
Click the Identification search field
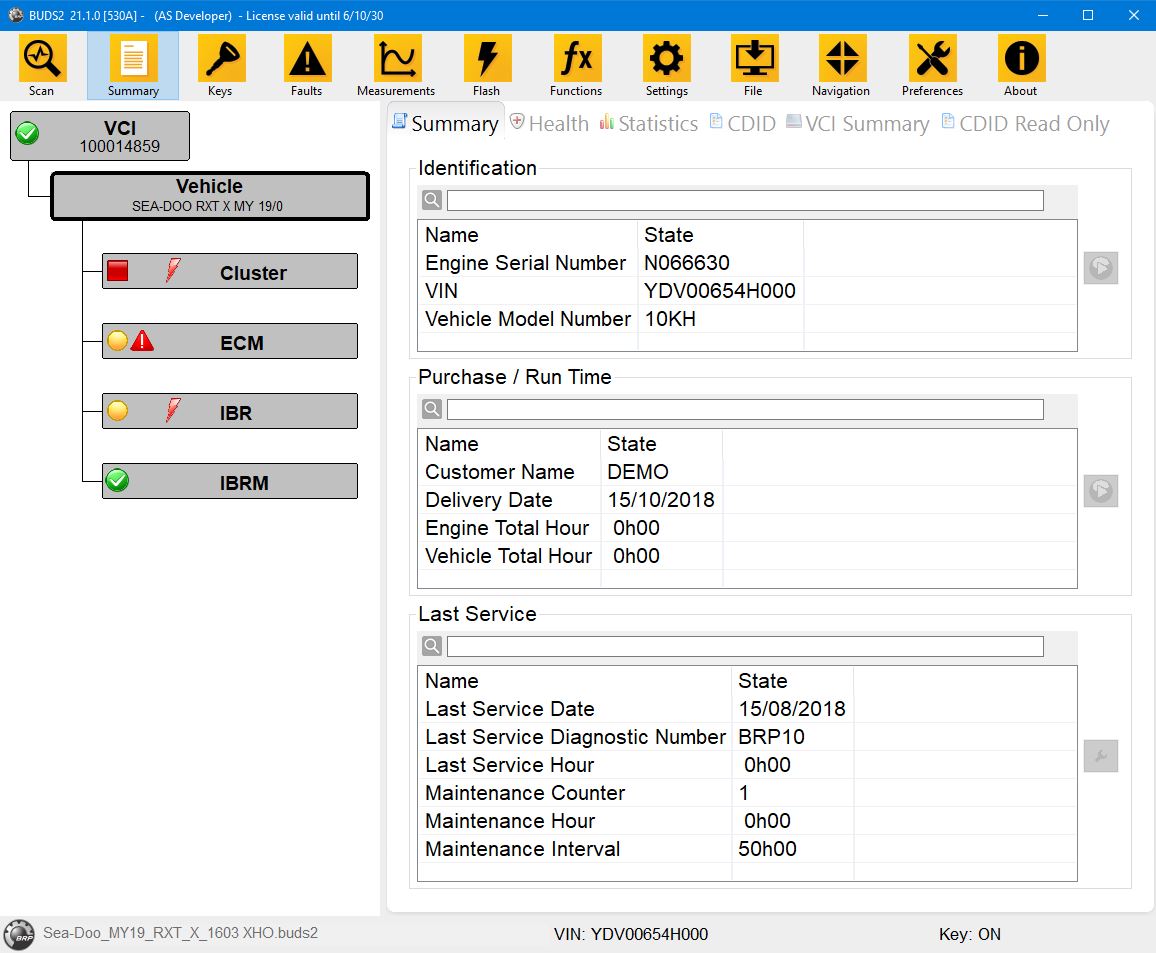[745, 201]
